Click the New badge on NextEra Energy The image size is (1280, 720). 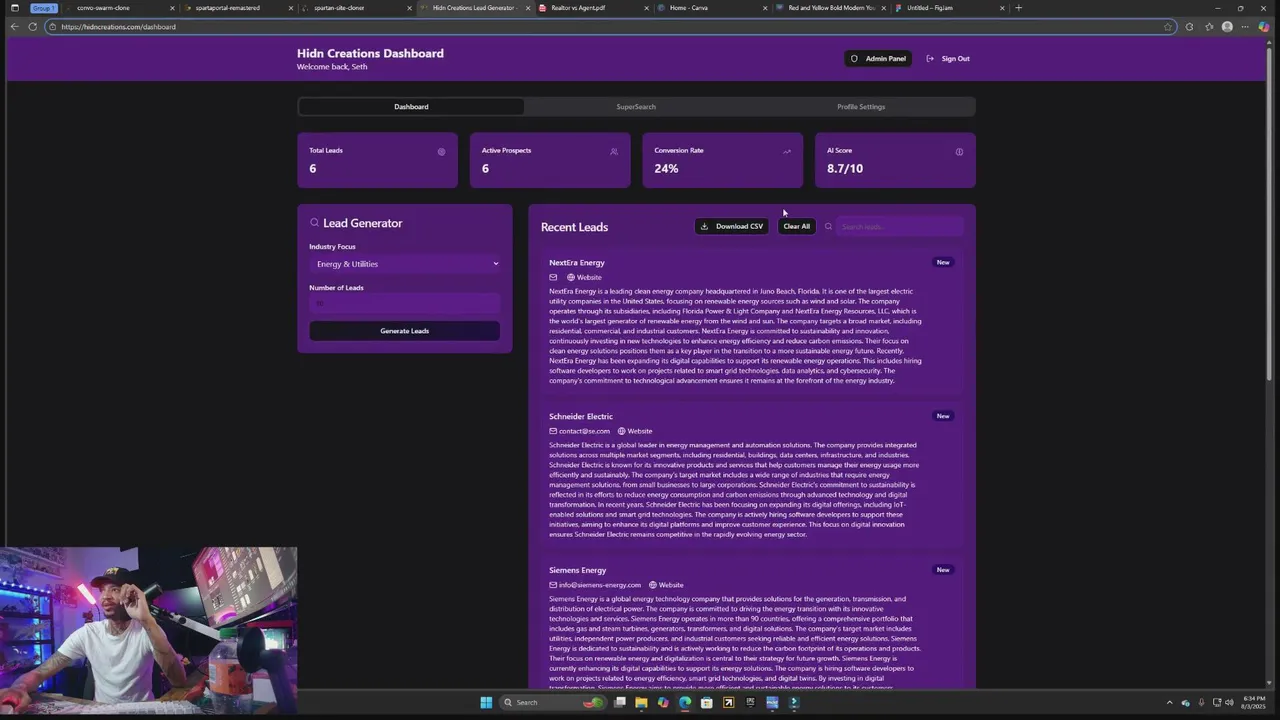[x=943, y=262]
